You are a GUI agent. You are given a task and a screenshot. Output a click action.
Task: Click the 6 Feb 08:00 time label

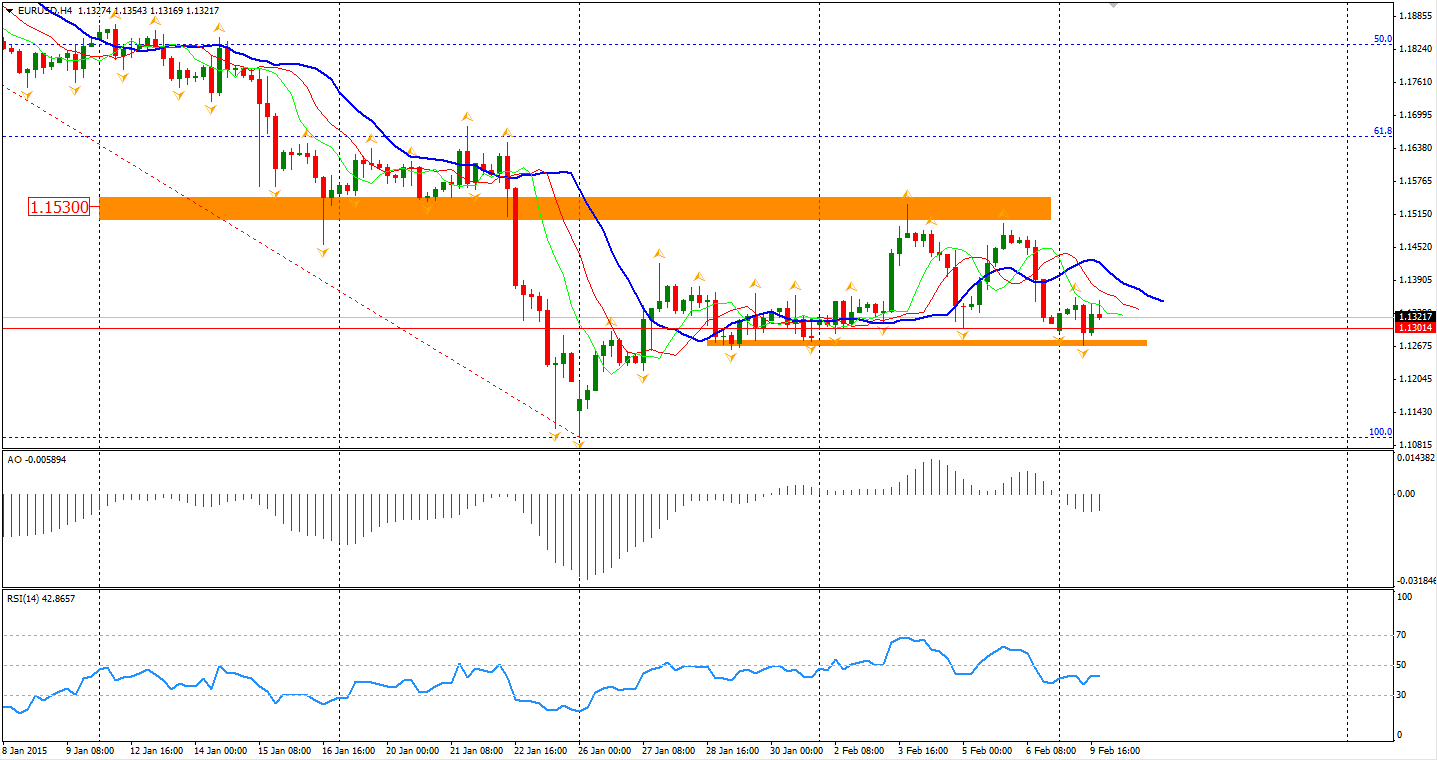coord(1050,749)
